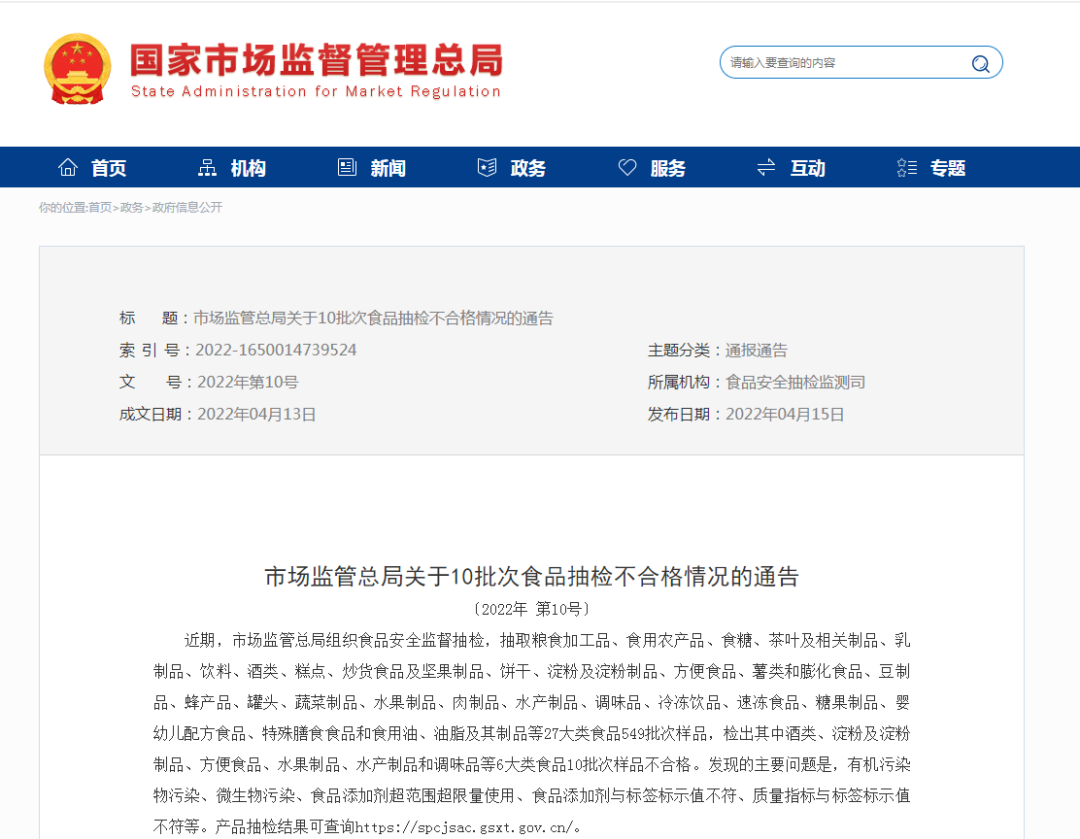This screenshot has height=839, width=1080.
Task: Click the 你的位置 breadcrumb label
Action: 61,207
